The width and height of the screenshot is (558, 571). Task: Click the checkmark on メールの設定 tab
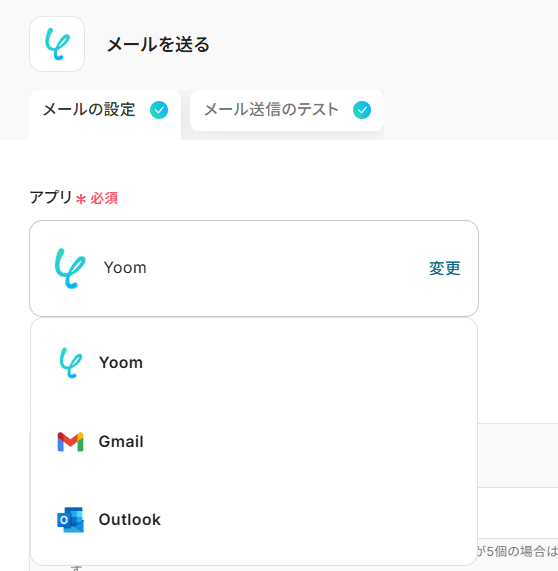[x=159, y=110]
